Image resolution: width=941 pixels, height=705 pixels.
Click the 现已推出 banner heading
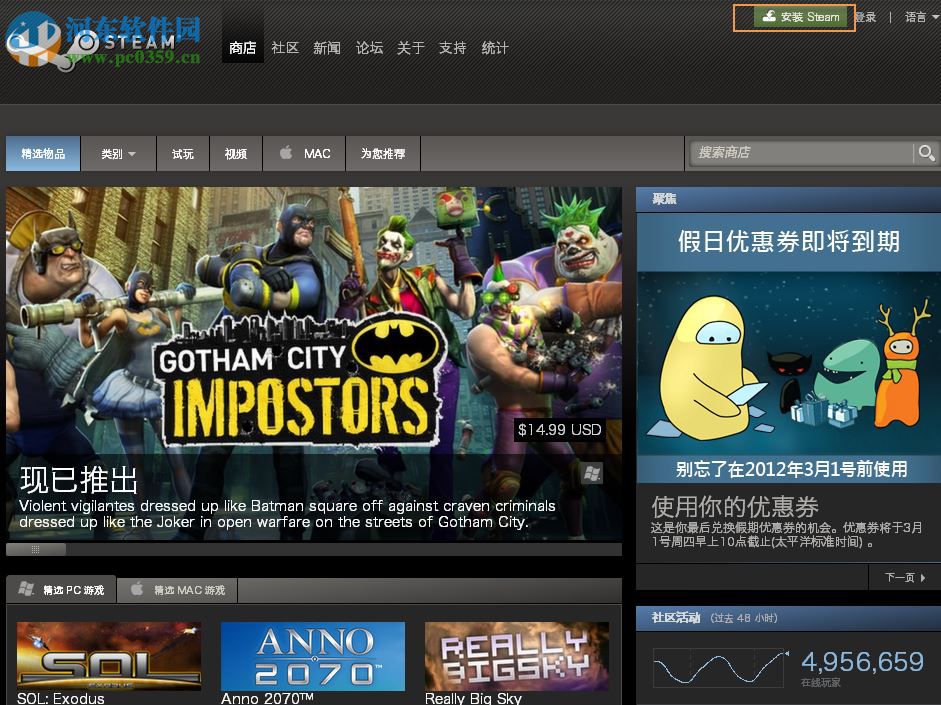(x=79, y=479)
